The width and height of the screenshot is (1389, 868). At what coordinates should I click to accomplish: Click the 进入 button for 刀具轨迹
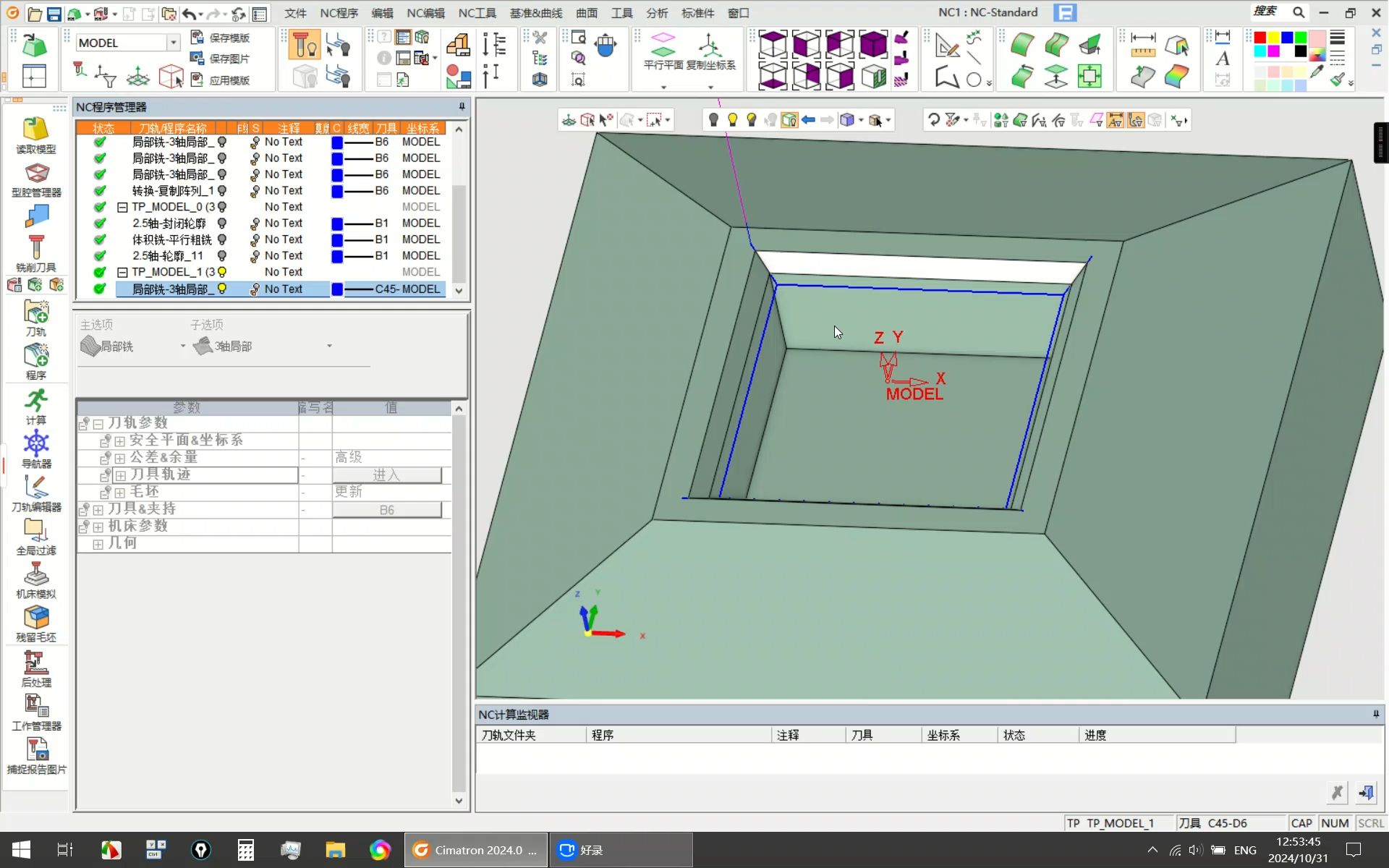click(386, 475)
